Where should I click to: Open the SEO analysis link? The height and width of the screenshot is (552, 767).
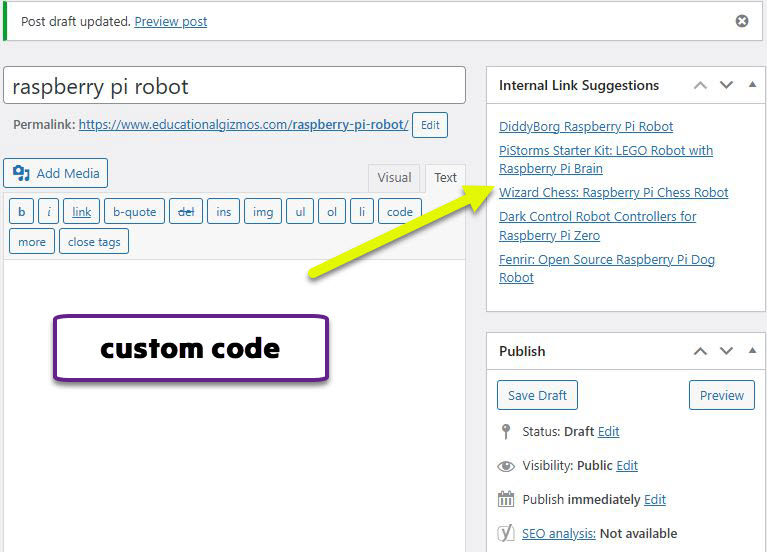click(x=559, y=533)
